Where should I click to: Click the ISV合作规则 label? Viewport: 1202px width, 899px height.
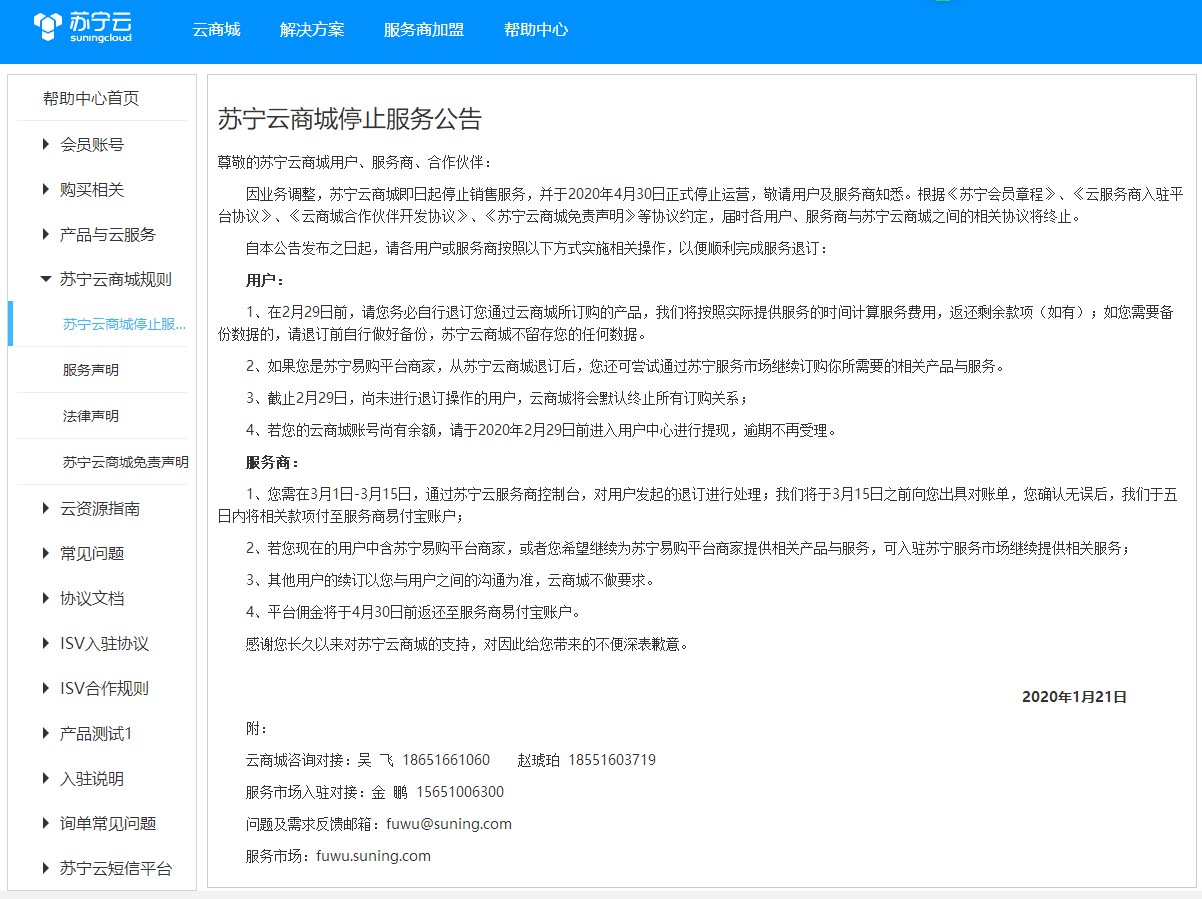point(104,688)
